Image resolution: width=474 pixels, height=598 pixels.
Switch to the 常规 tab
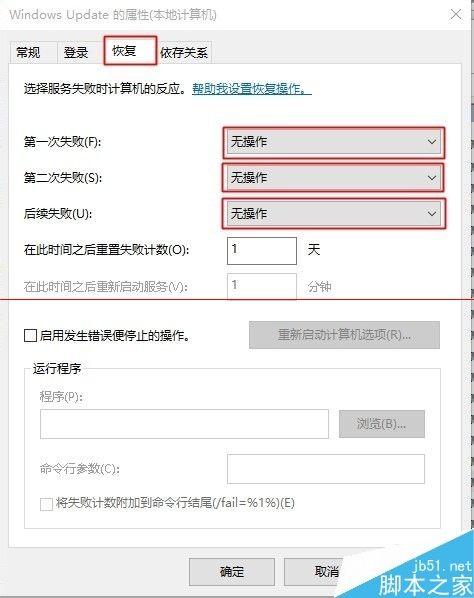coord(28,52)
